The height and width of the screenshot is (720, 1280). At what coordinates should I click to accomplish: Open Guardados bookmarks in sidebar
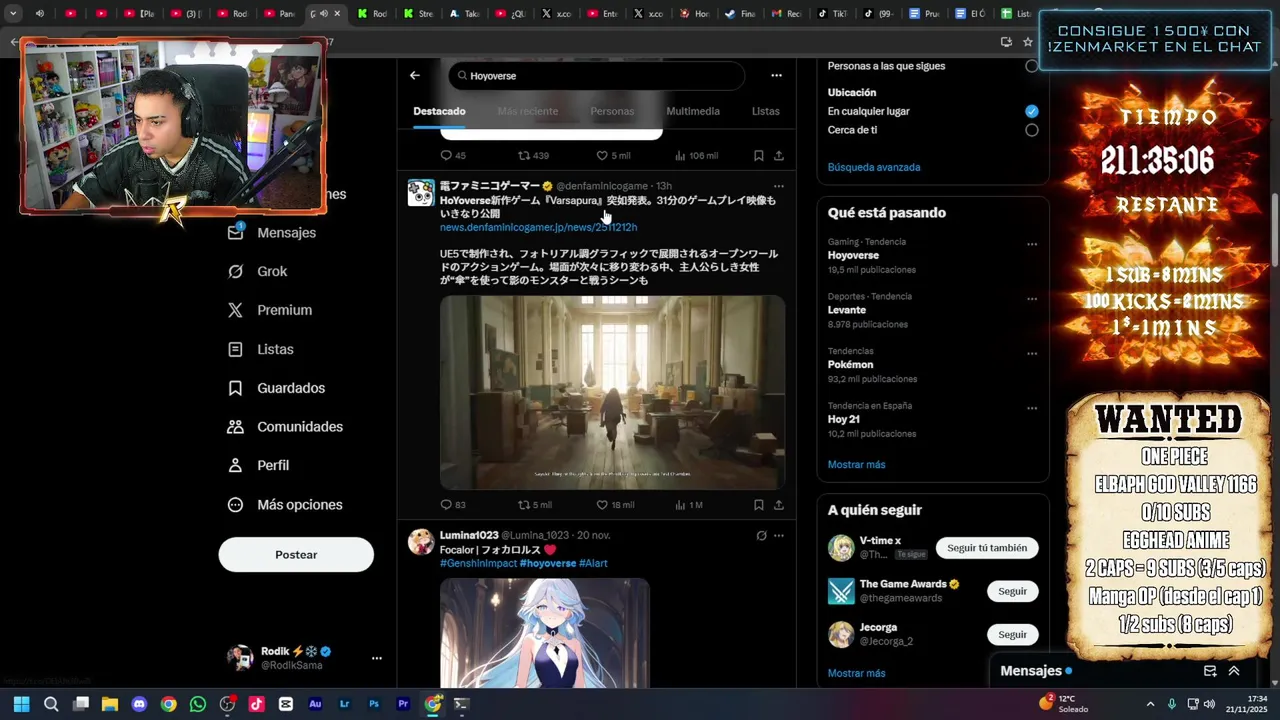[277, 388]
